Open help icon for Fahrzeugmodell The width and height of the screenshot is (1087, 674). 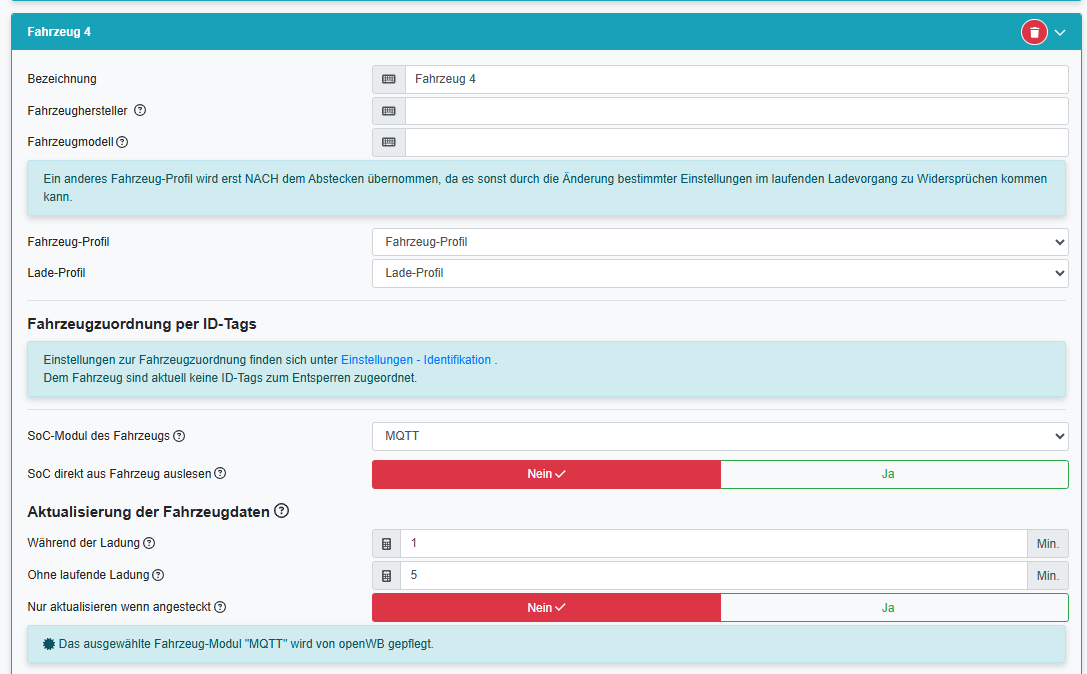(x=122, y=142)
